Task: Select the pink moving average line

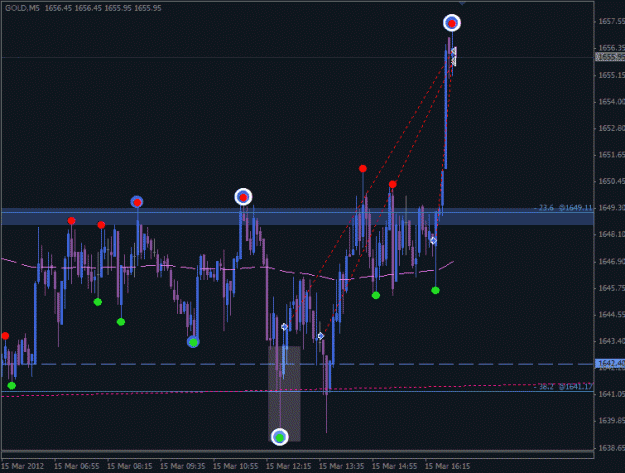Action: (x=228, y=270)
